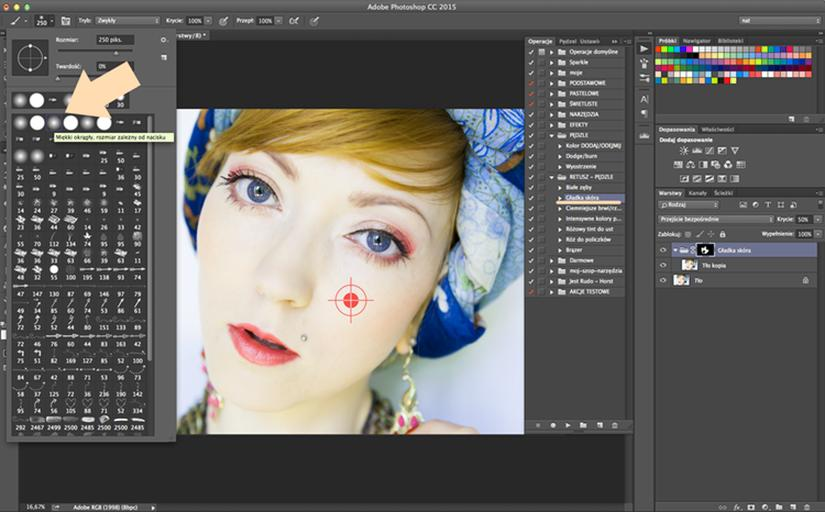
Task: Open the Tryb blend mode dropdown
Action: [x=127, y=21]
